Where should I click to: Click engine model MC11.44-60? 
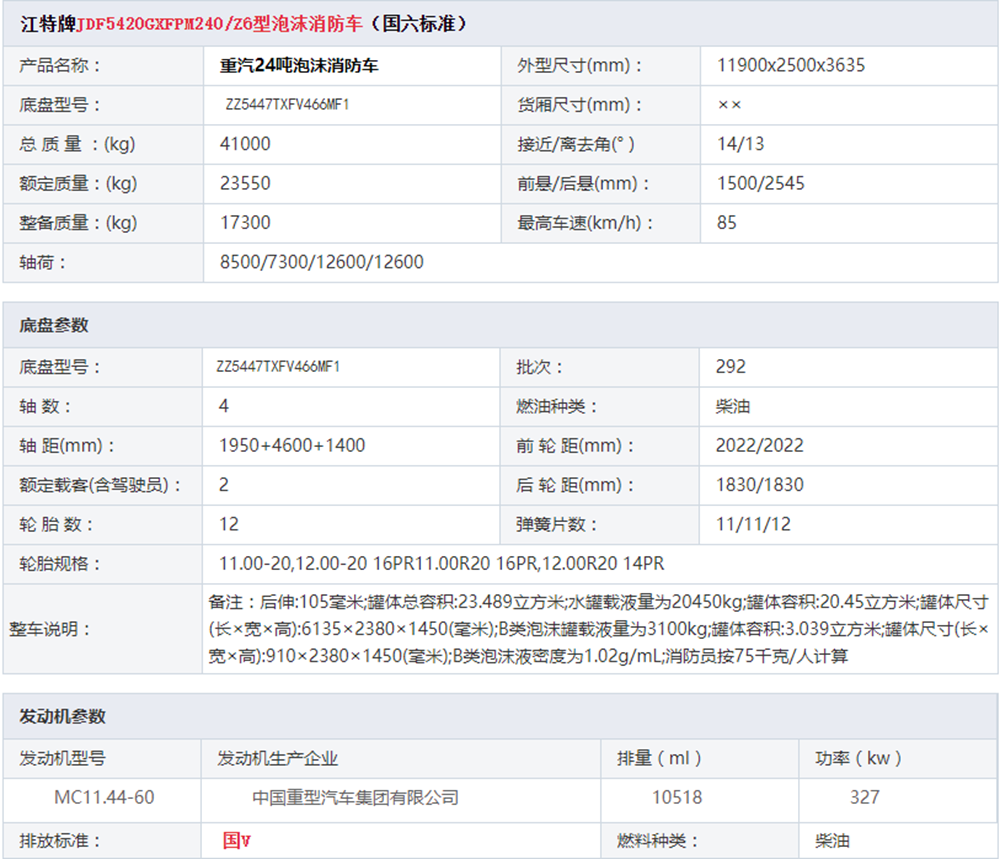(104, 797)
